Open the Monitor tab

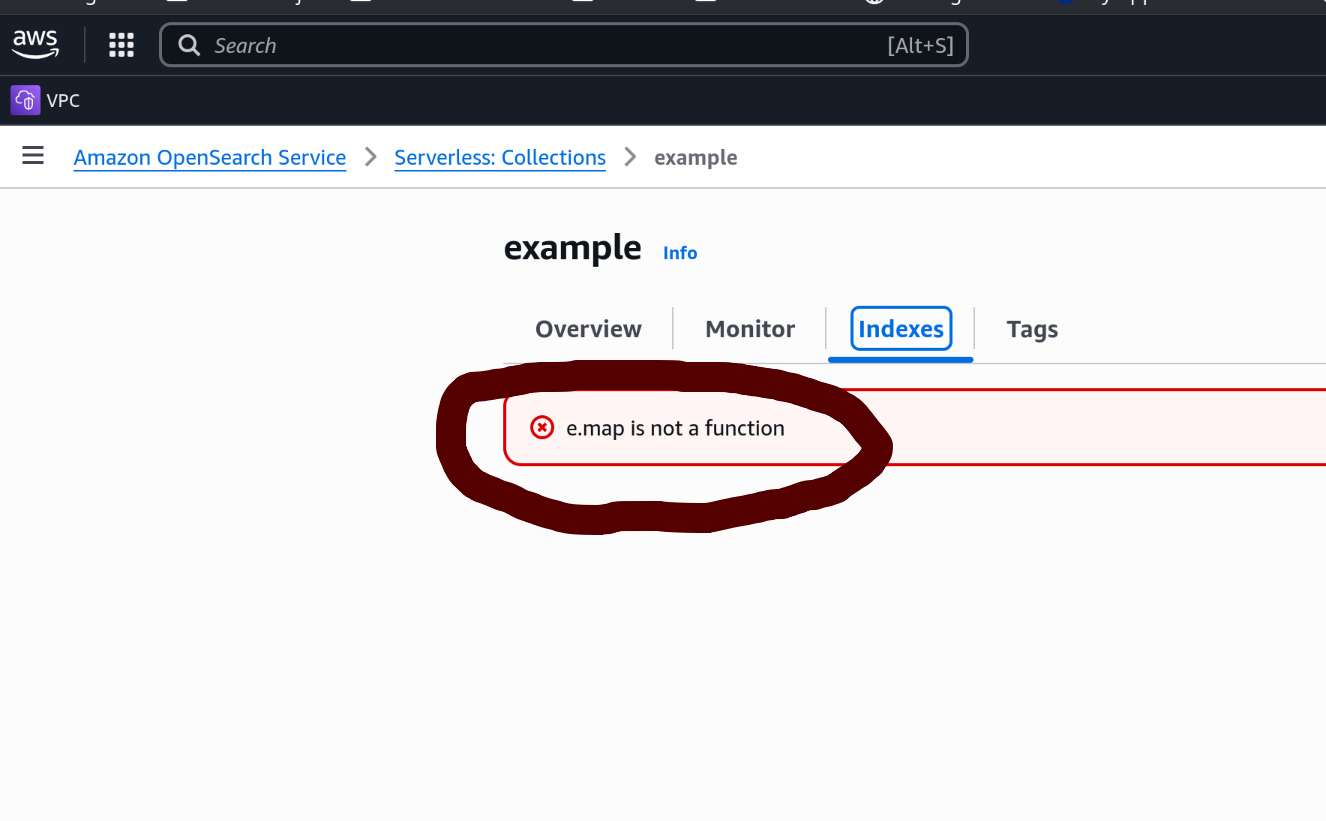[x=750, y=329]
